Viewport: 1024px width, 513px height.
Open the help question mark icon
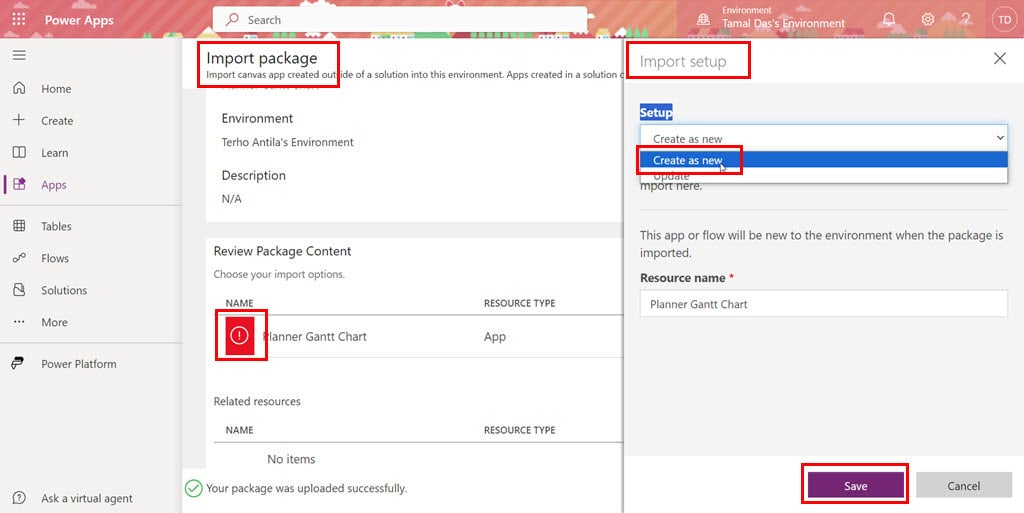pos(966,20)
